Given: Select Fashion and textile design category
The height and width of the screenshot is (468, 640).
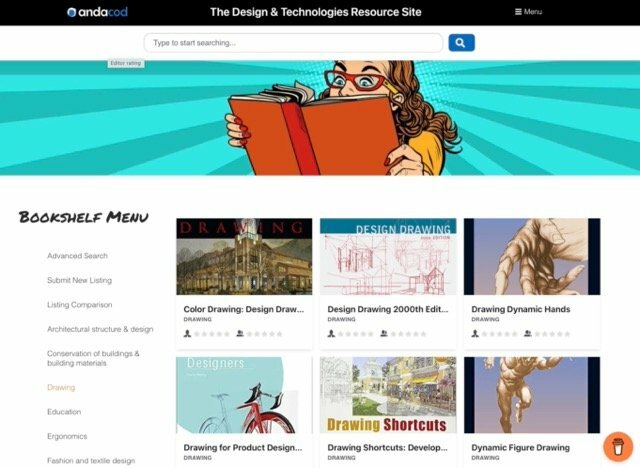Looking at the screenshot, I should point(91,461).
